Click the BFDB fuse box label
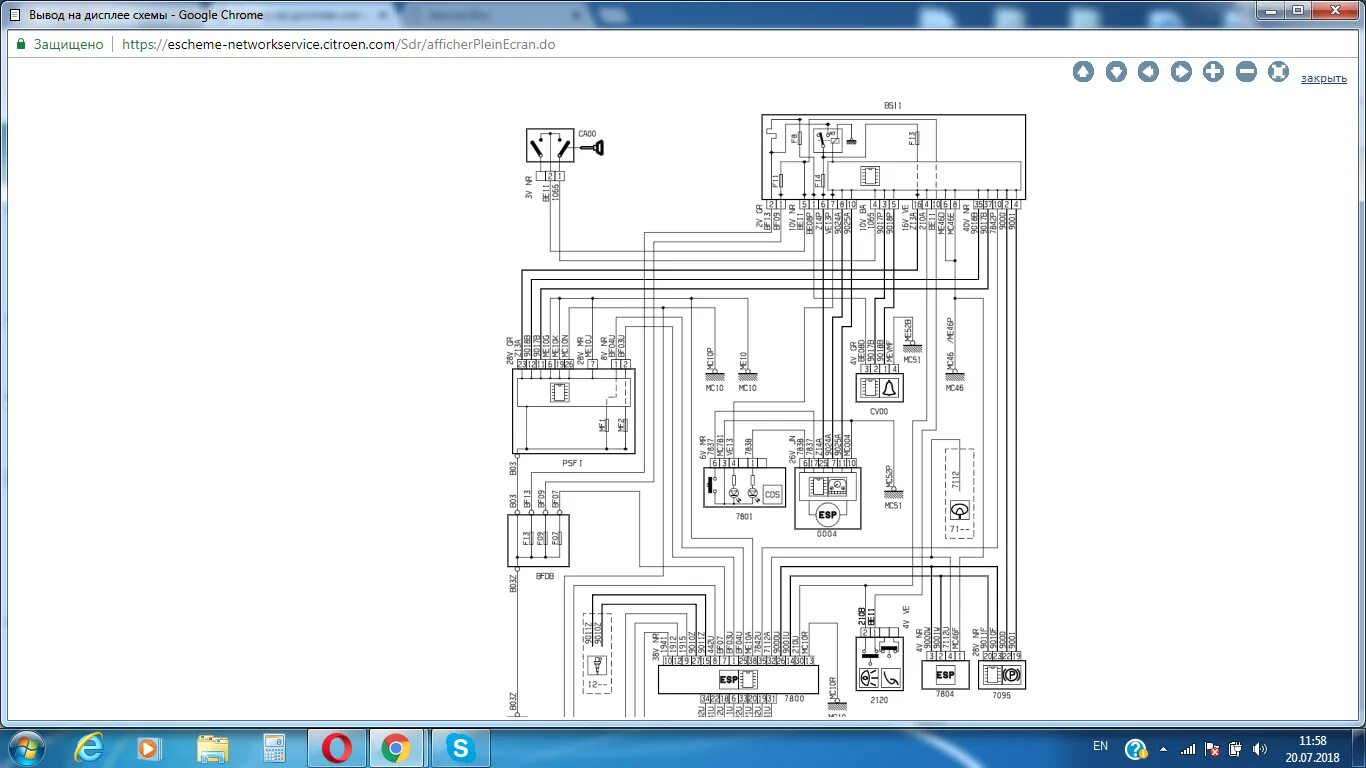The width and height of the screenshot is (1366, 768). (x=545, y=576)
